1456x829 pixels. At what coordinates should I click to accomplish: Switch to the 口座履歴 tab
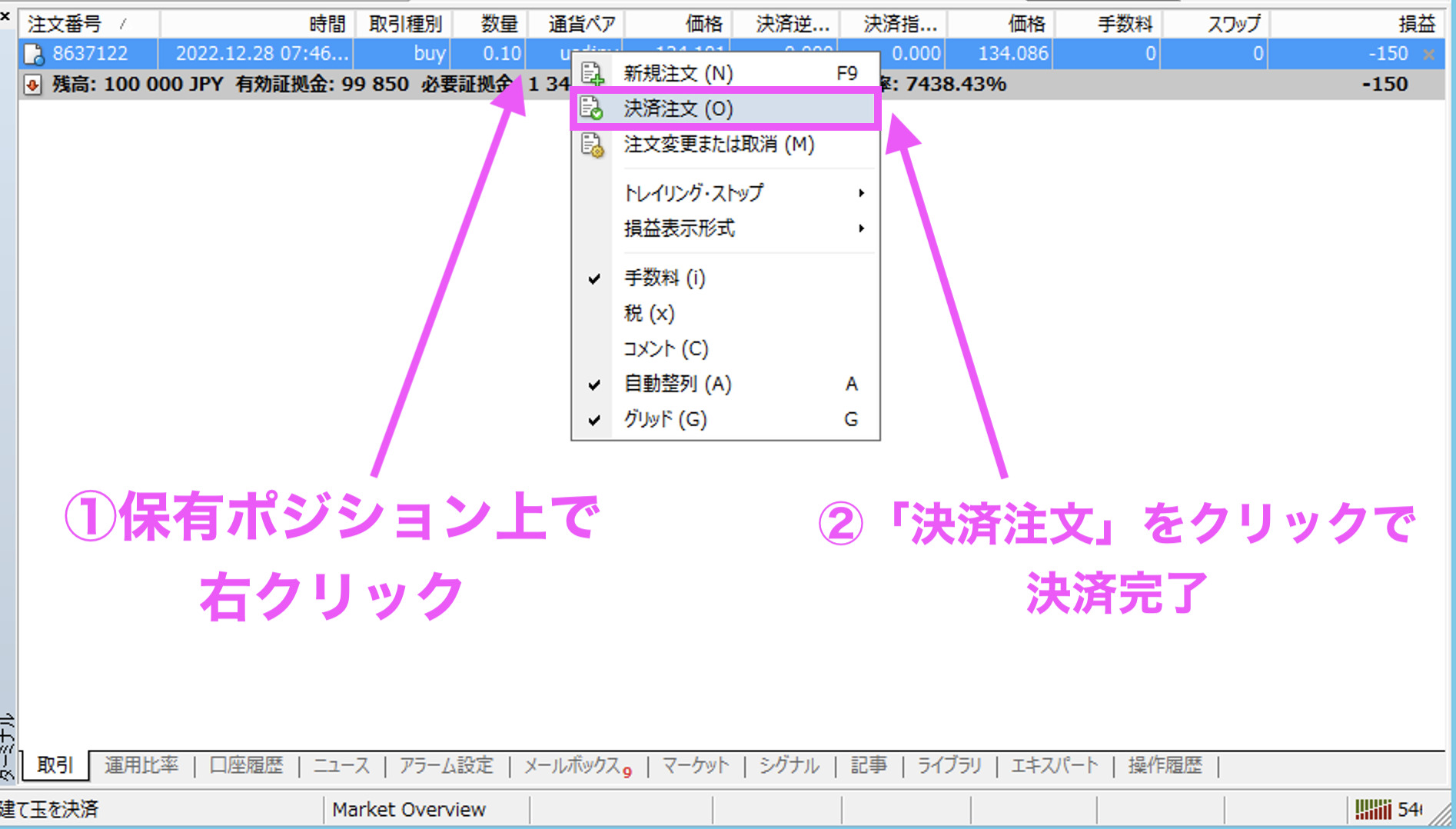(246, 765)
